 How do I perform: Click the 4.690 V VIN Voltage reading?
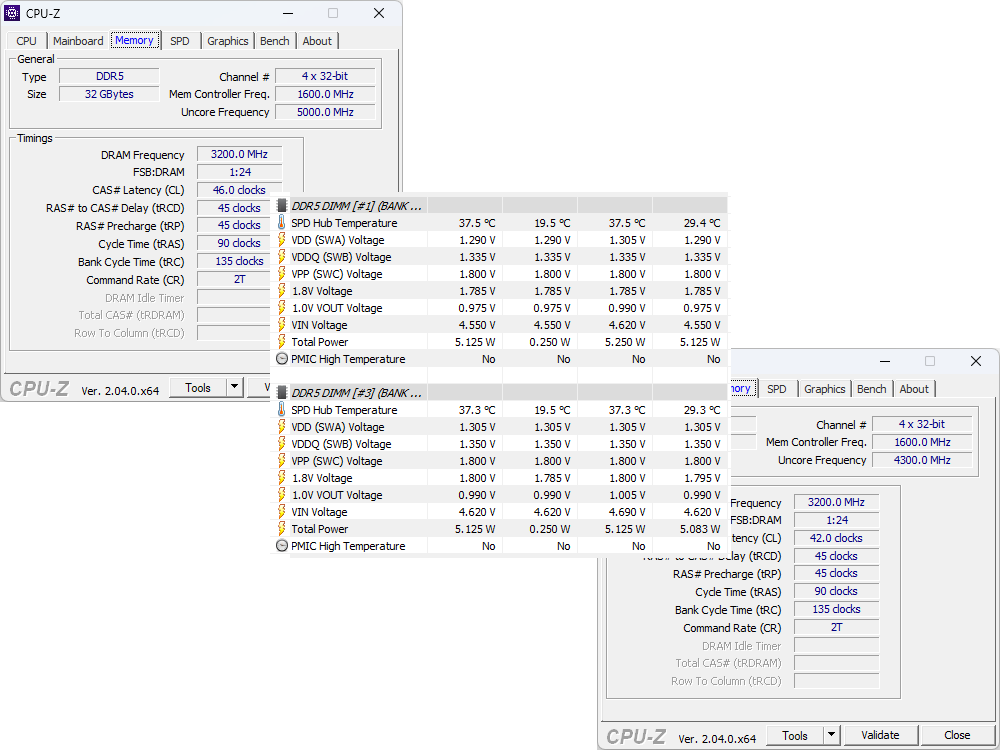[x=627, y=511]
